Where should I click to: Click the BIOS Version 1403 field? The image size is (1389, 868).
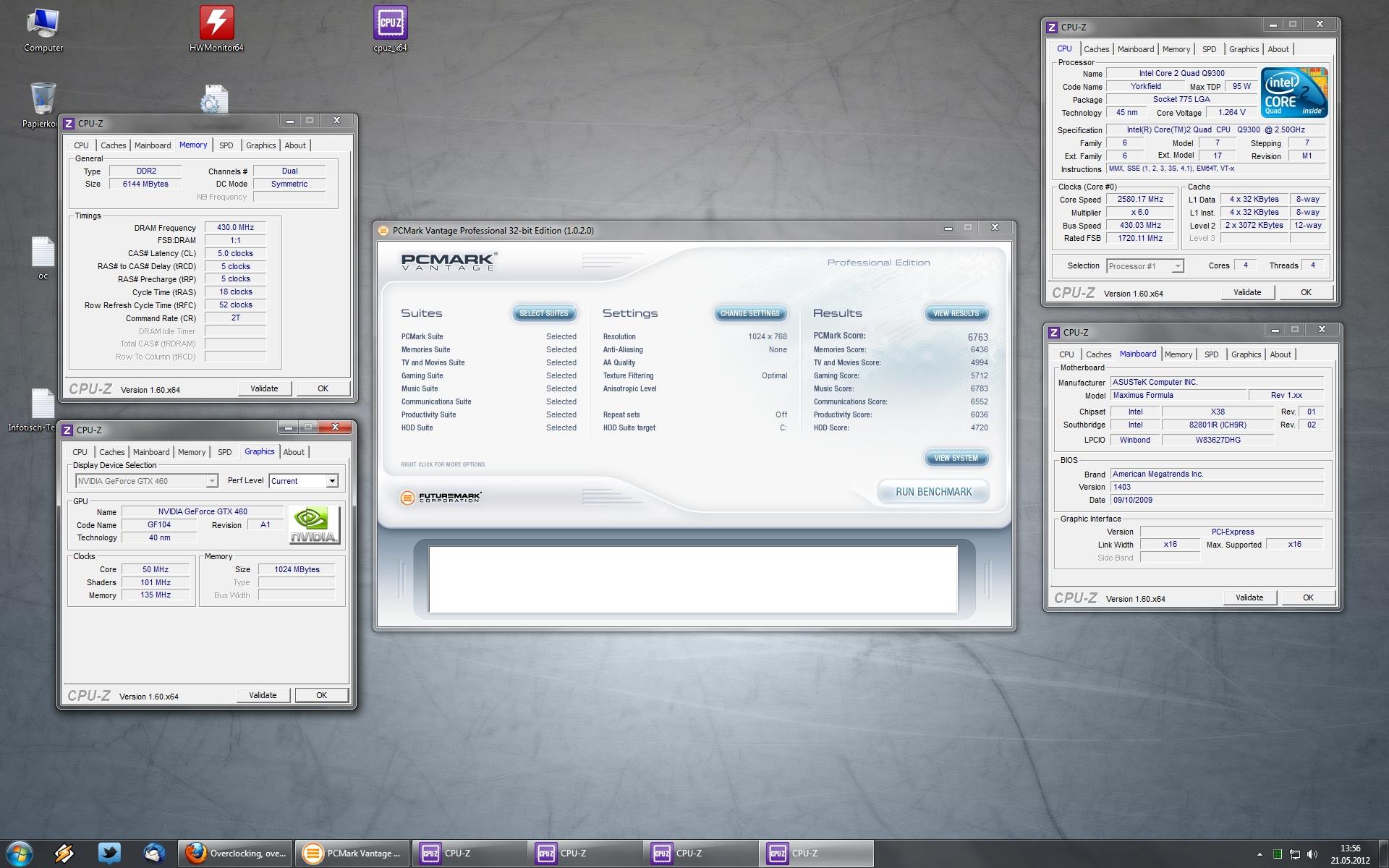pos(1217,487)
